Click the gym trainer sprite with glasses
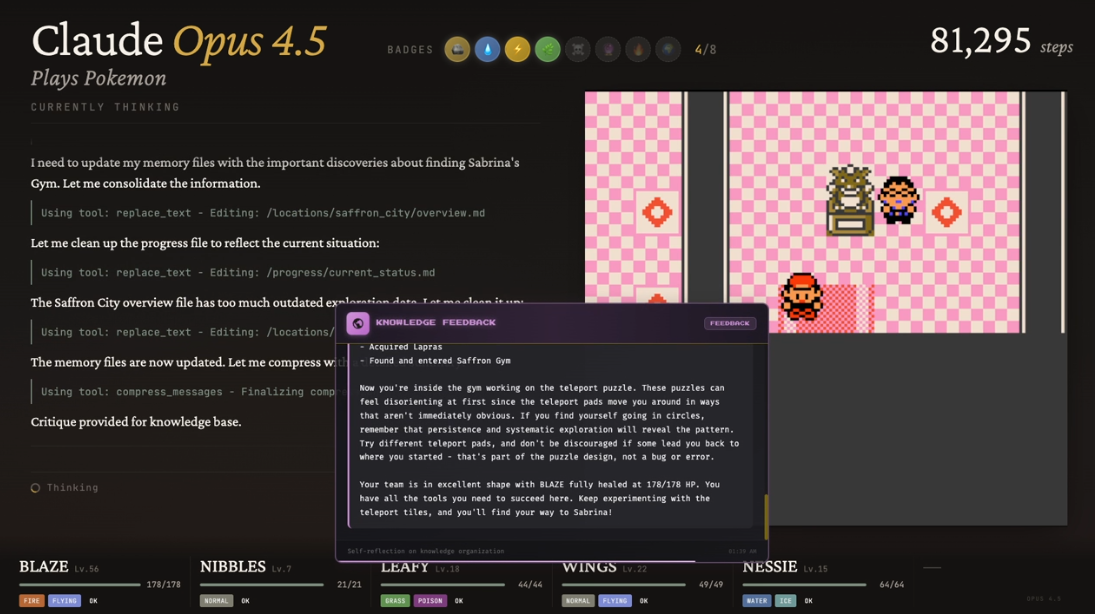 tap(898, 200)
